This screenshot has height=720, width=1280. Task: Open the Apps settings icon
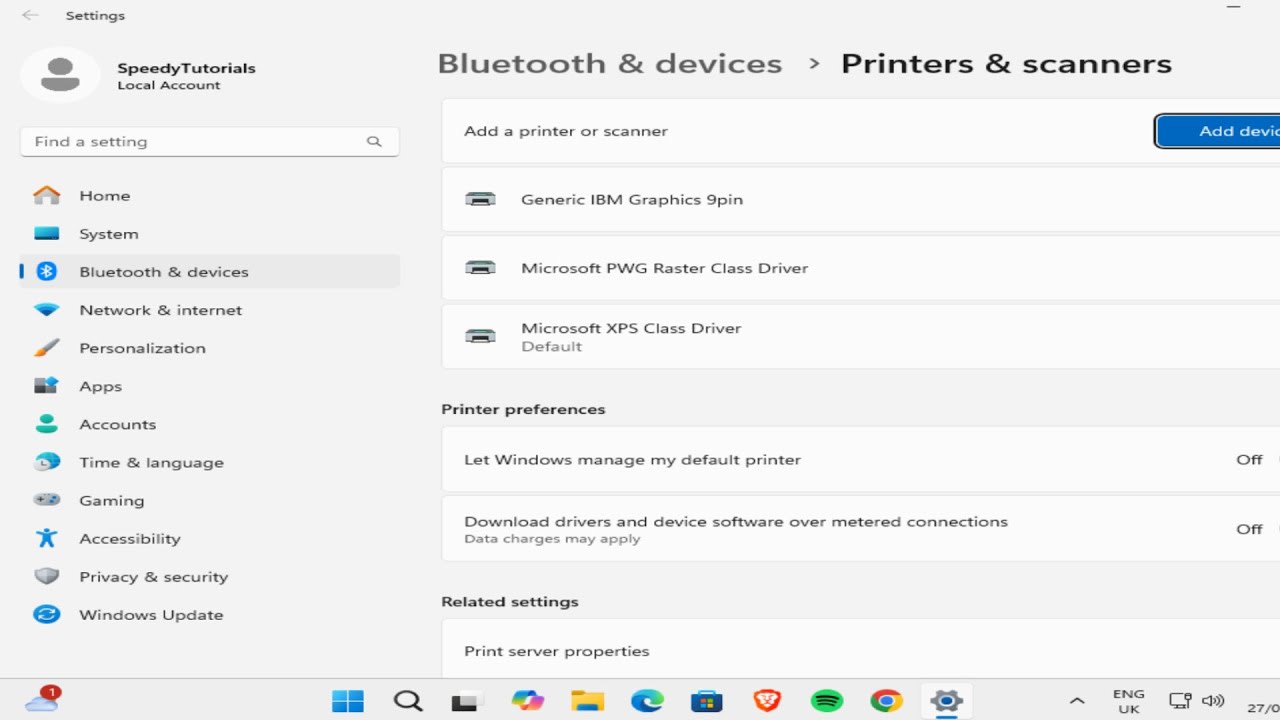pos(47,386)
